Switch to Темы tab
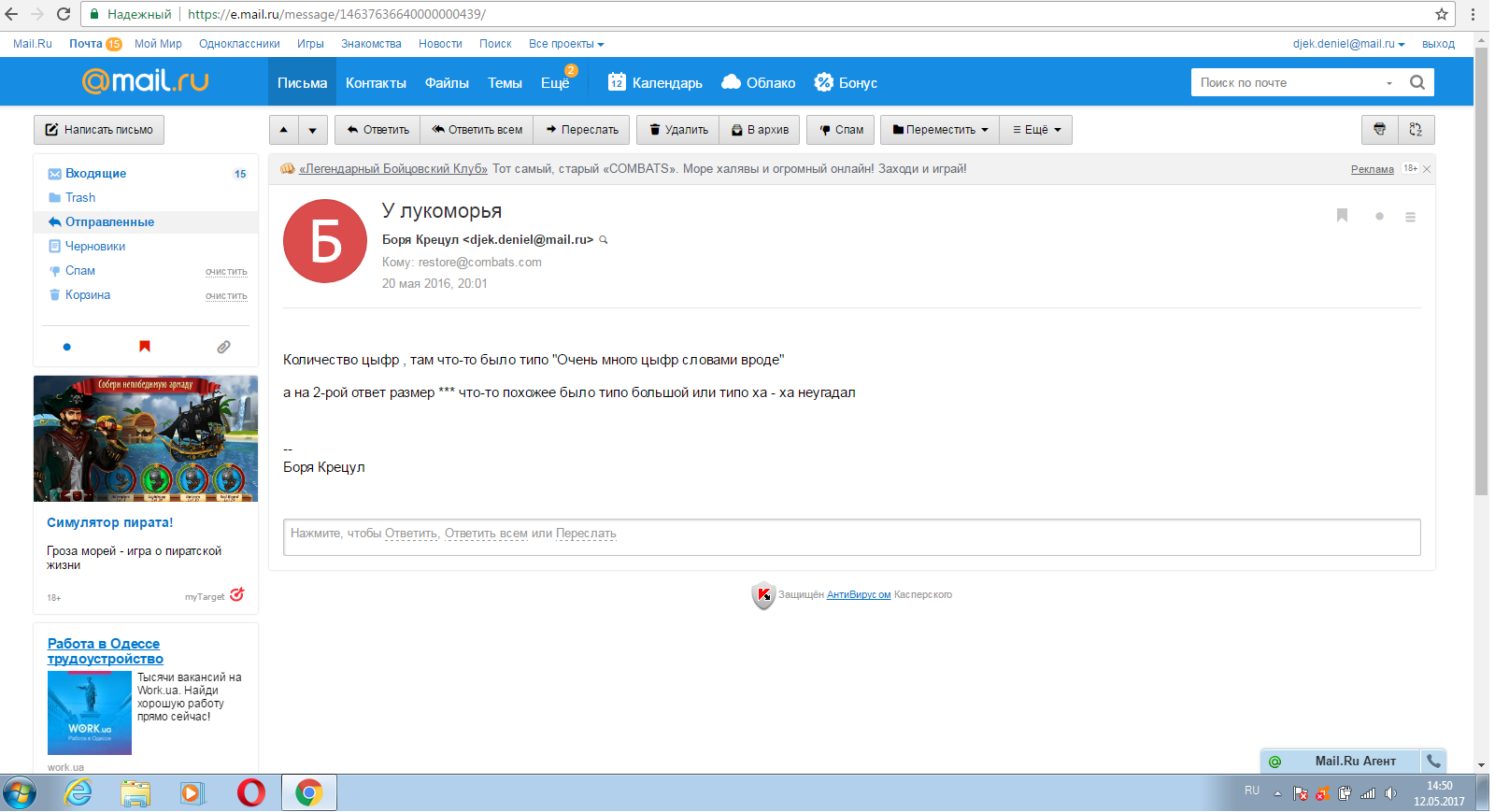 click(505, 82)
